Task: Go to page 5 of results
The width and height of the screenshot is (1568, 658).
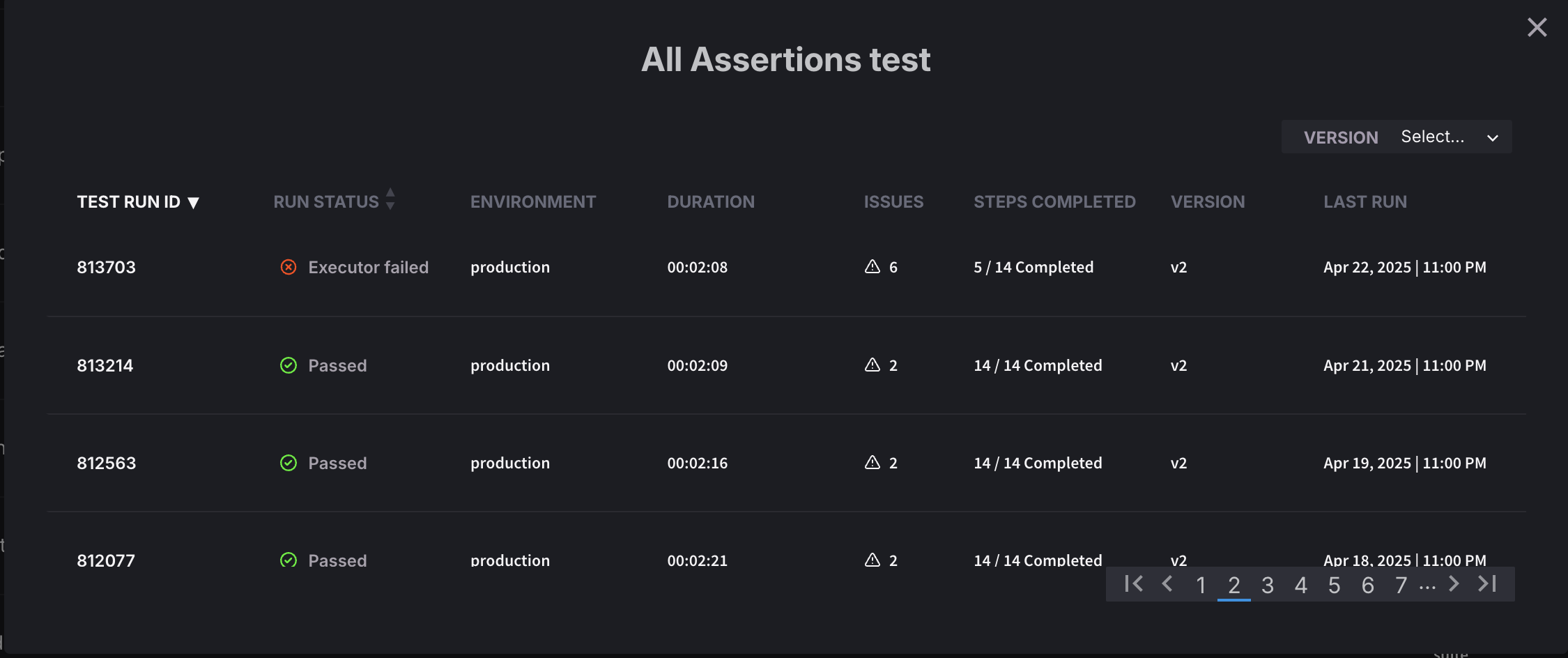Action: point(1335,586)
